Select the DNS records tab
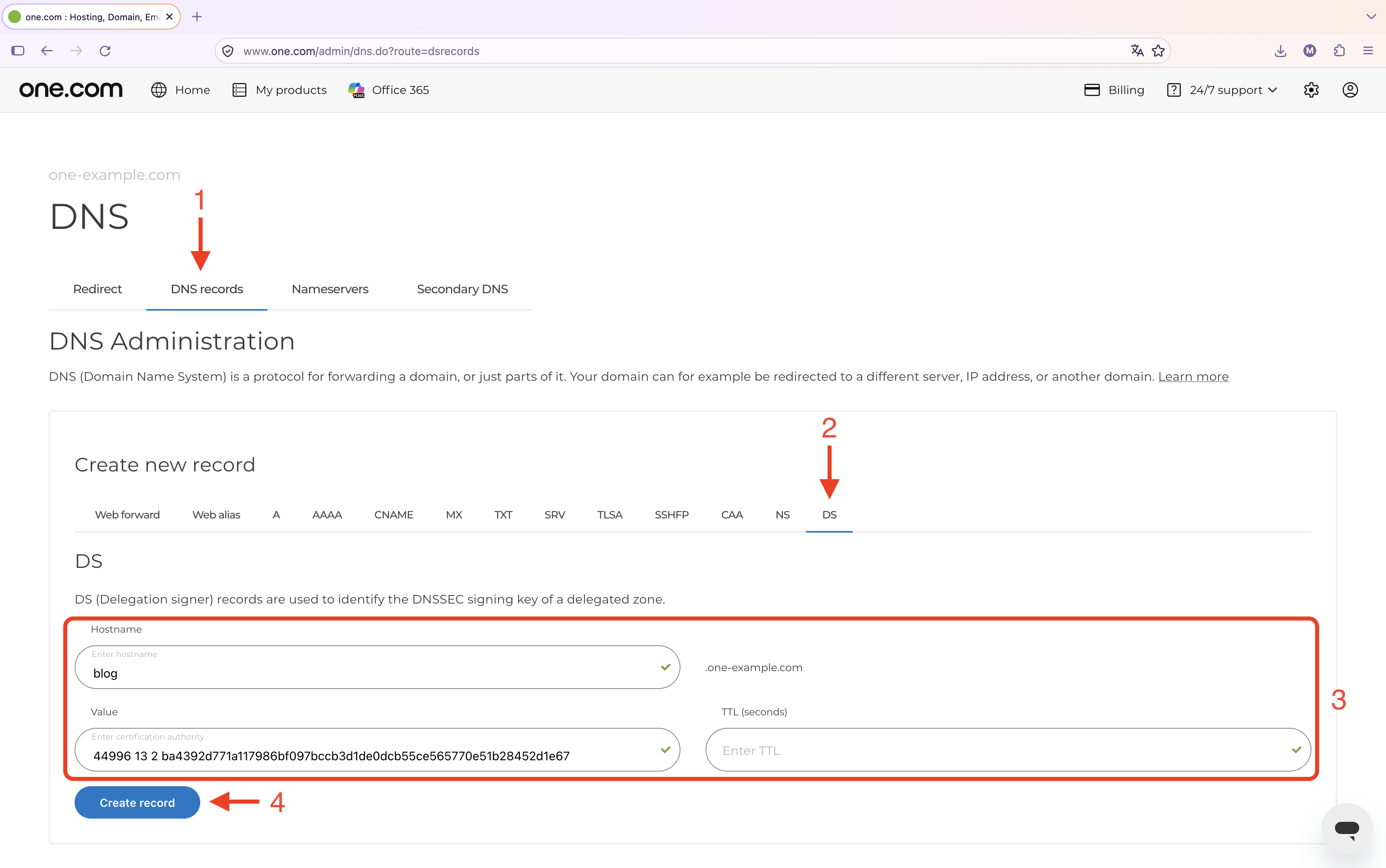This screenshot has height=868, width=1386. [x=207, y=289]
